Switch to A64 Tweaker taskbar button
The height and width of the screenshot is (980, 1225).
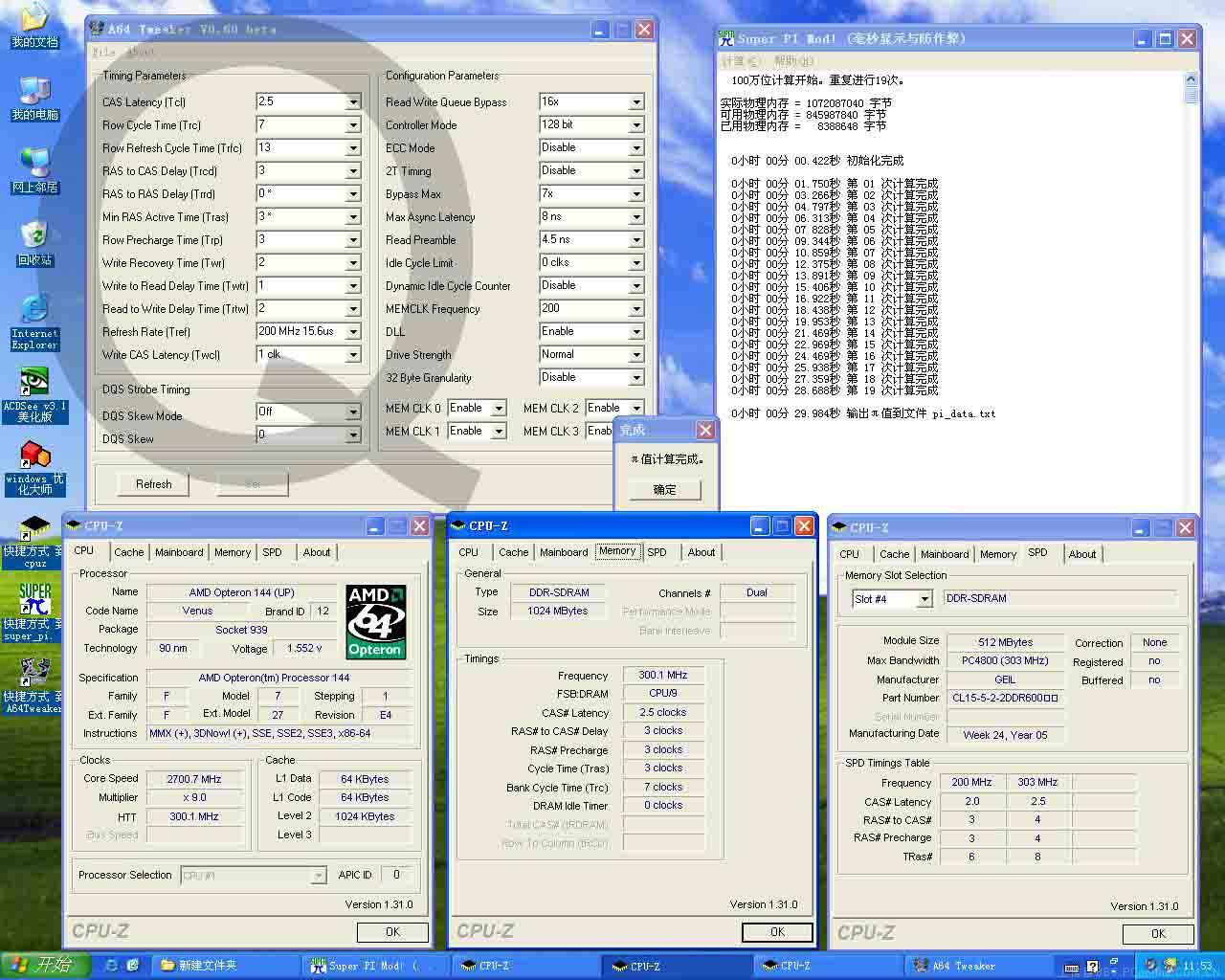(977, 966)
